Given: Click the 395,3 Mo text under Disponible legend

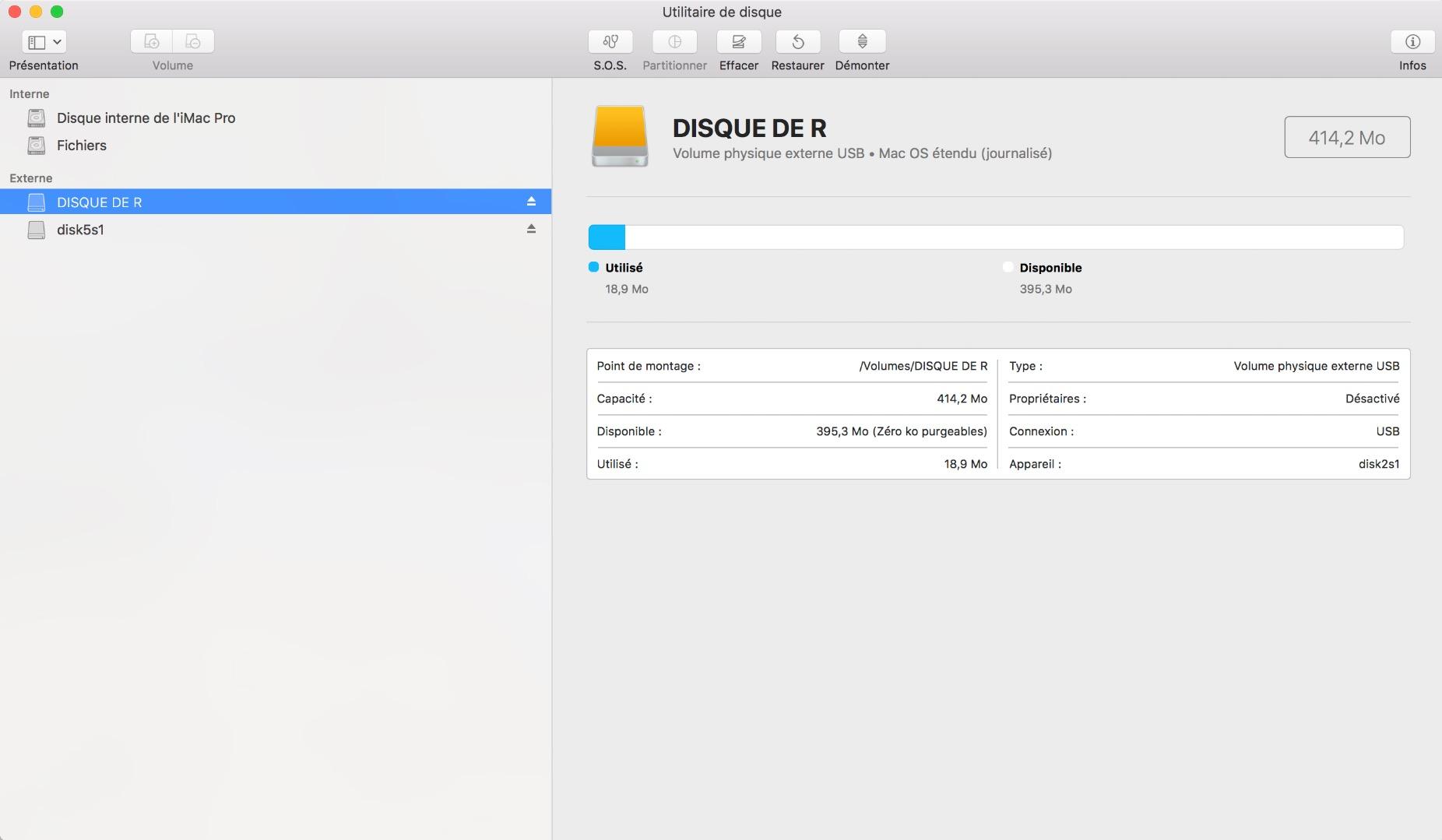Looking at the screenshot, I should [1046, 289].
